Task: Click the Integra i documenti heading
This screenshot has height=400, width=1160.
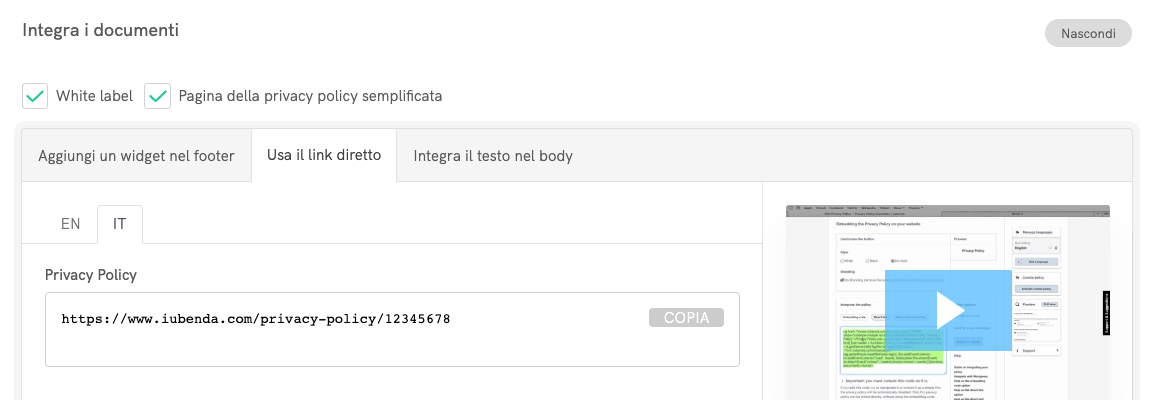Action: pos(101,30)
